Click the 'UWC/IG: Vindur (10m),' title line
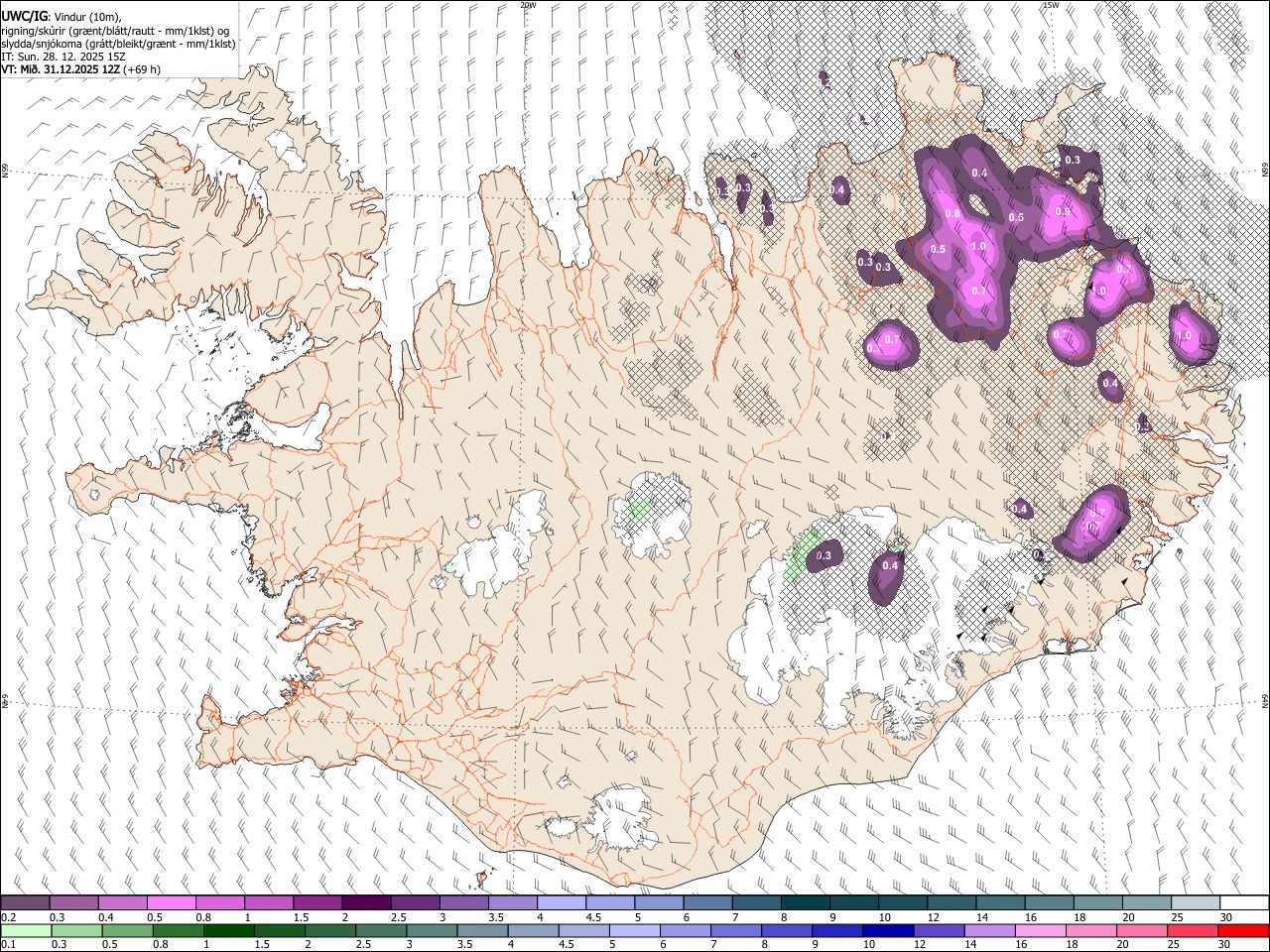Image resolution: width=1270 pixels, height=952 pixels. pos(62,16)
